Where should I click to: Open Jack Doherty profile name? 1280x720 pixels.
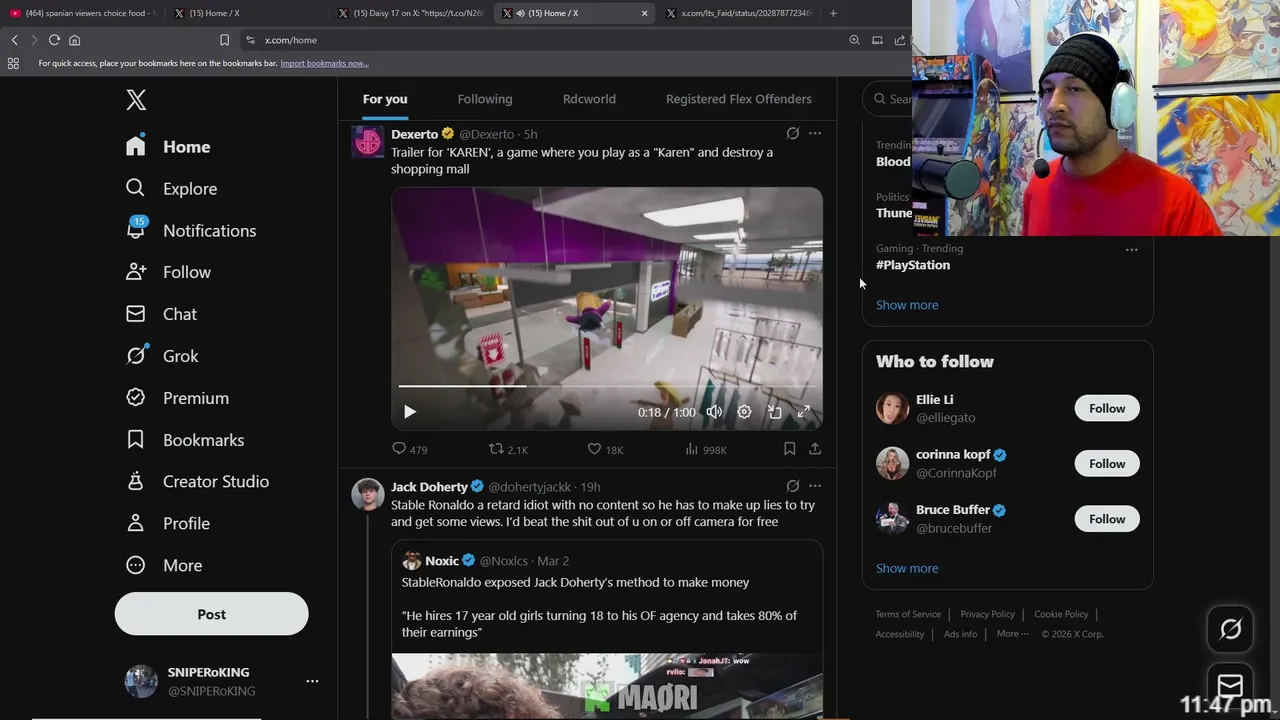click(x=429, y=486)
